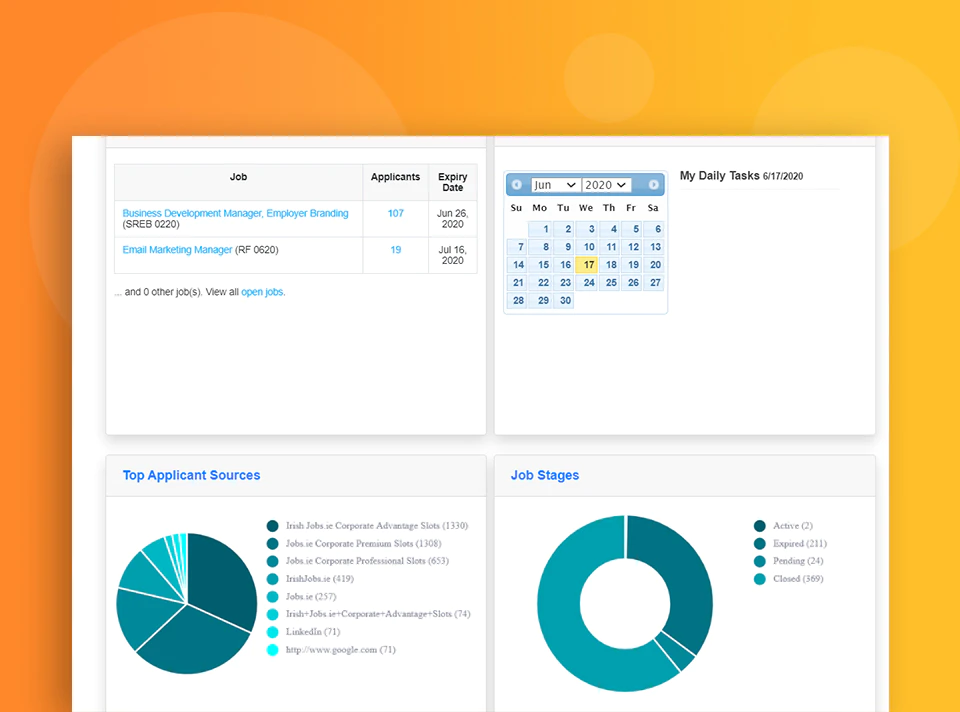Go to next month in calendar
Viewport: 960px width, 712px height.
tap(653, 184)
